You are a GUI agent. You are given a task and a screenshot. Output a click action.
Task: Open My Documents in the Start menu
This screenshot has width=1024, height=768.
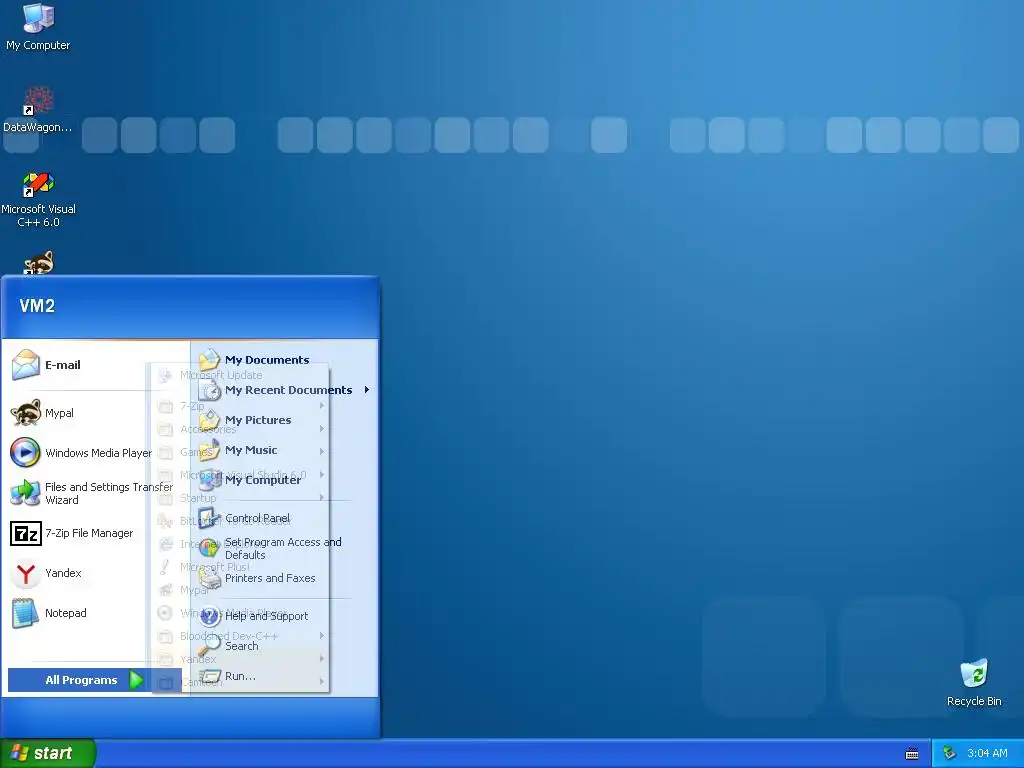coord(285,360)
